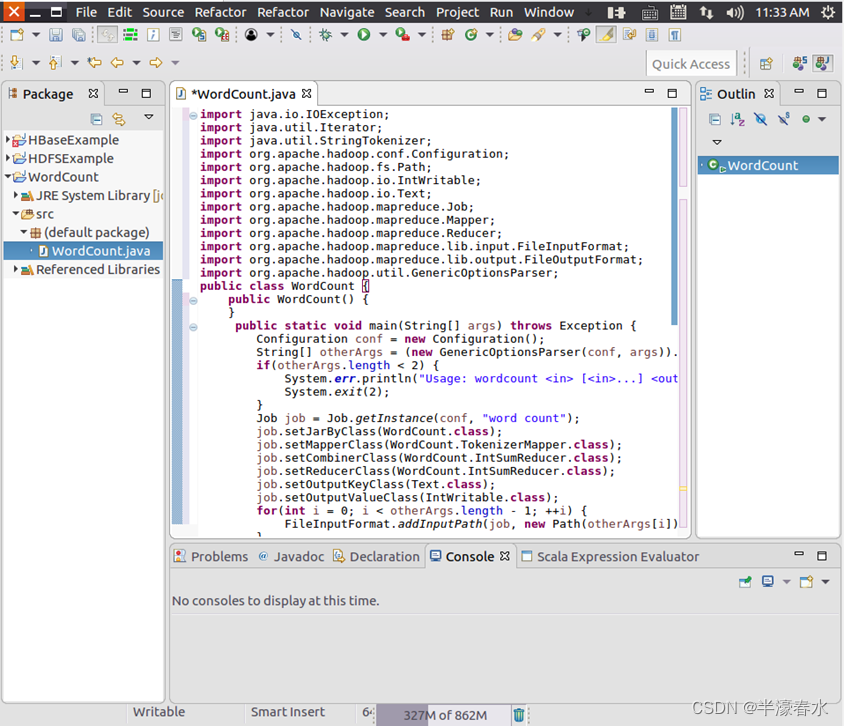The height and width of the screenshot is (726, 844).
Task: Open Package Explorer view menu triangle
Action: pyautogui.click(x=149, y=117)
